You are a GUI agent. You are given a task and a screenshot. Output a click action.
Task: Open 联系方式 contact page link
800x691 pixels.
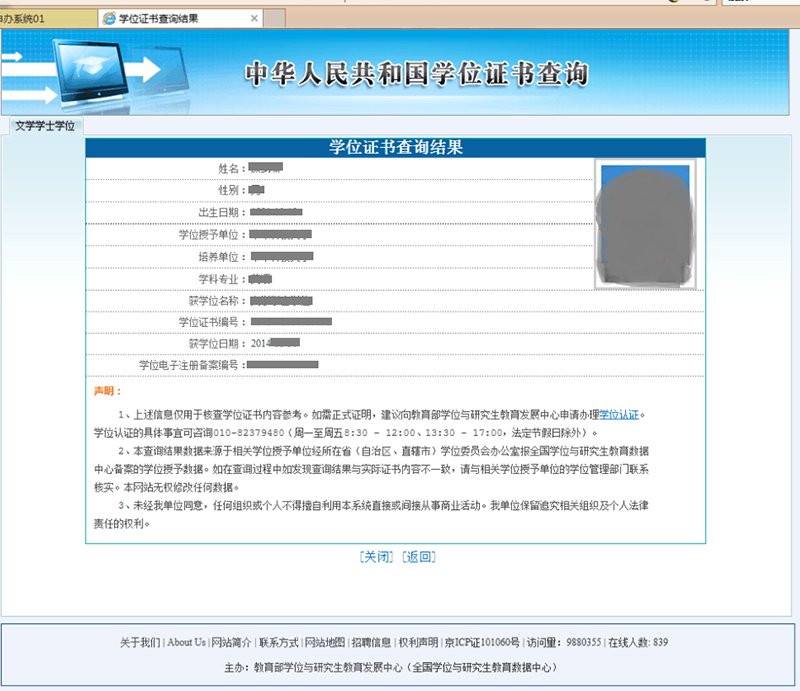point(278,642)
